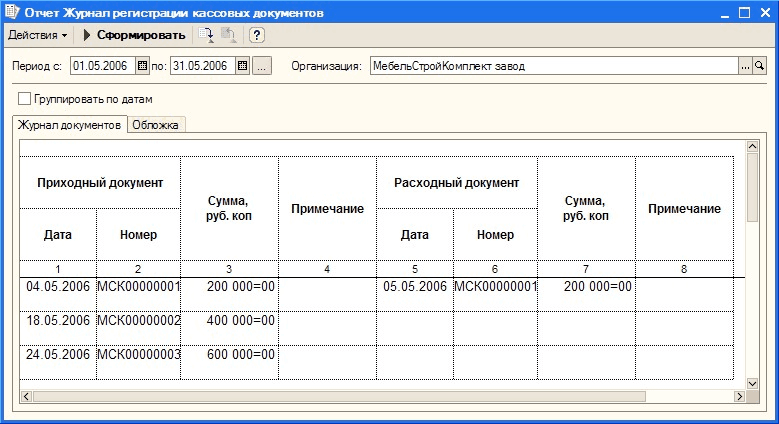The height and width of the screenshot is (424, 779).
Task: Click the horizontal scrollbar left arrow
Action: point(26,396)
